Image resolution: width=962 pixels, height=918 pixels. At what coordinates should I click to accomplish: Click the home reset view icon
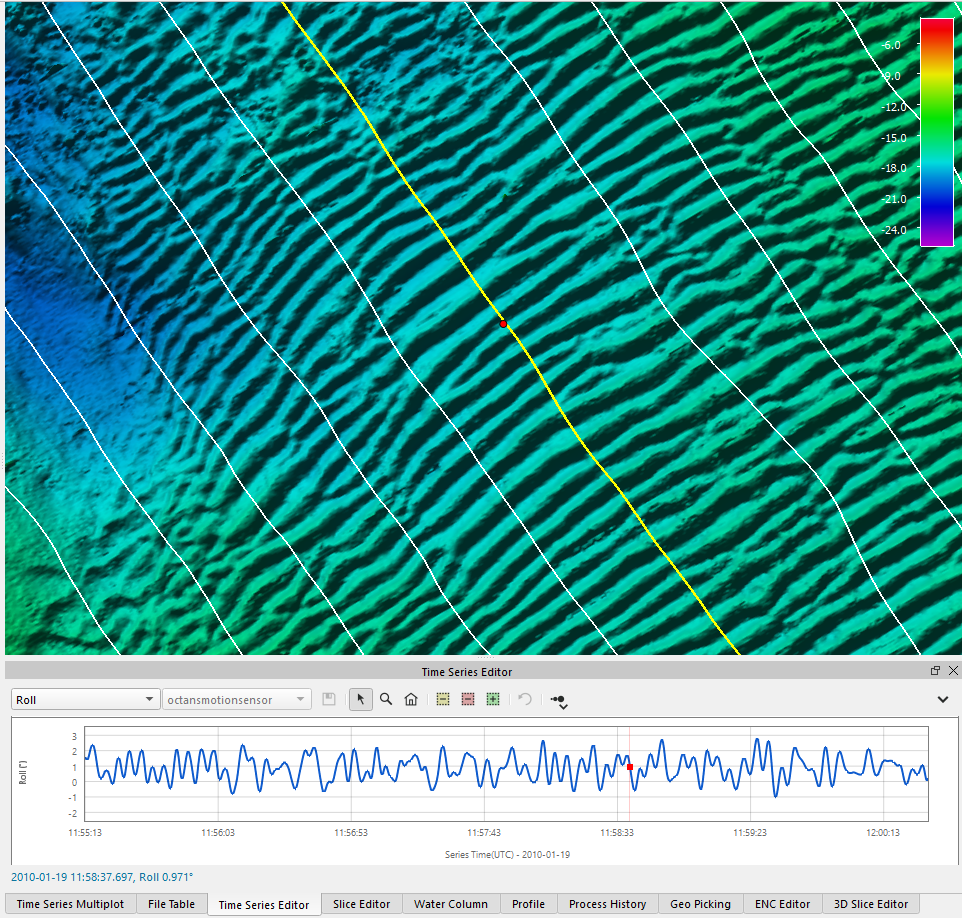point(410,700)
